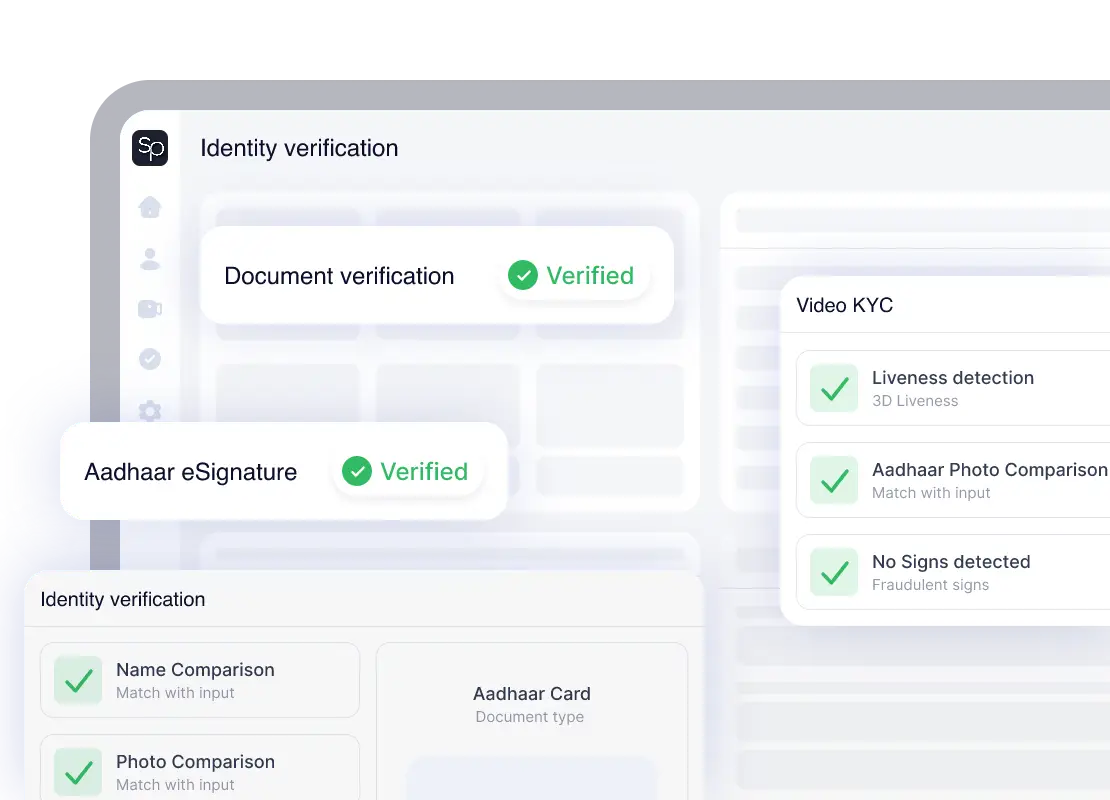The image size is (1110, 800).
Task: Click the No Signs detected checkmark tile
Action: [x=834, y=572]
